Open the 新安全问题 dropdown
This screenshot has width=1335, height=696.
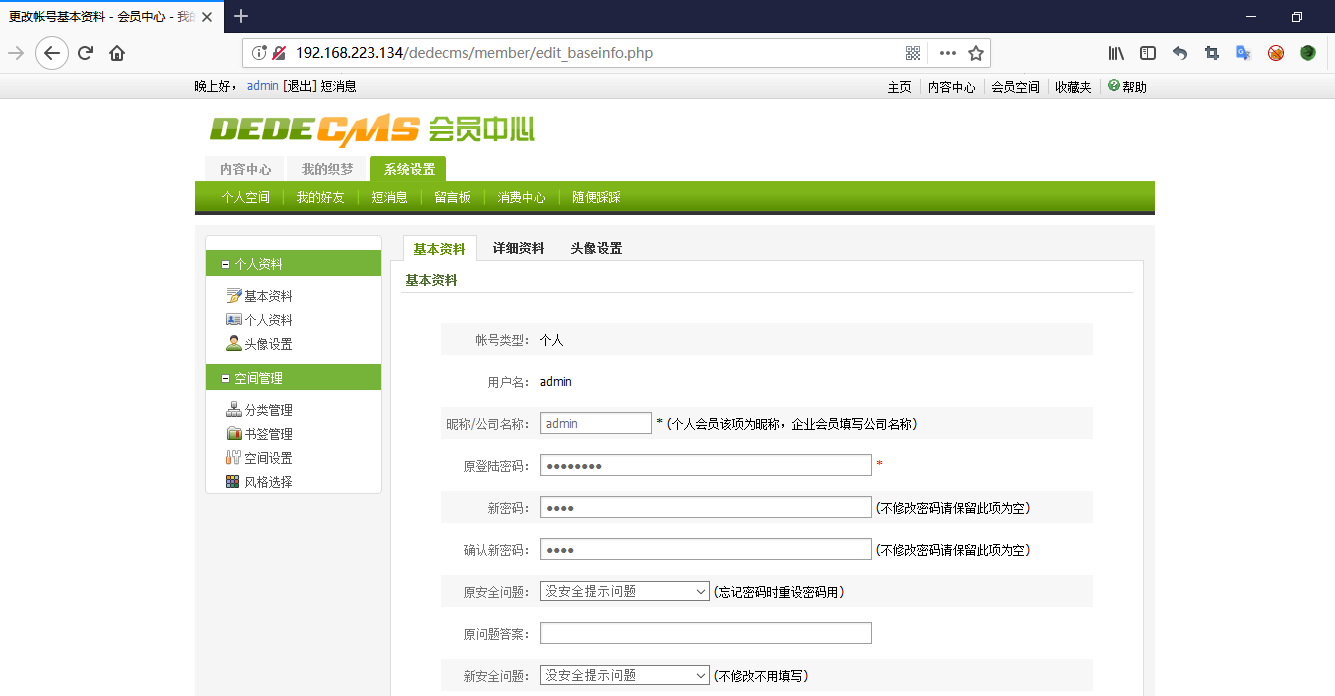(x=625, y=675)
